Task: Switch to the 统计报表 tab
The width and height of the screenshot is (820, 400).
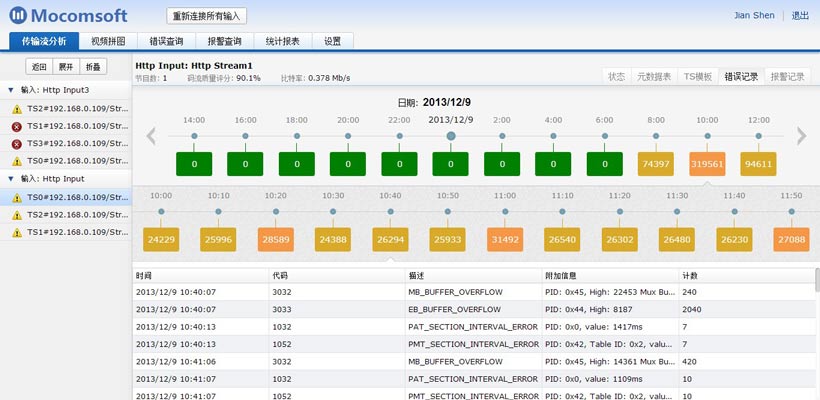Action: tap(283, 41)
